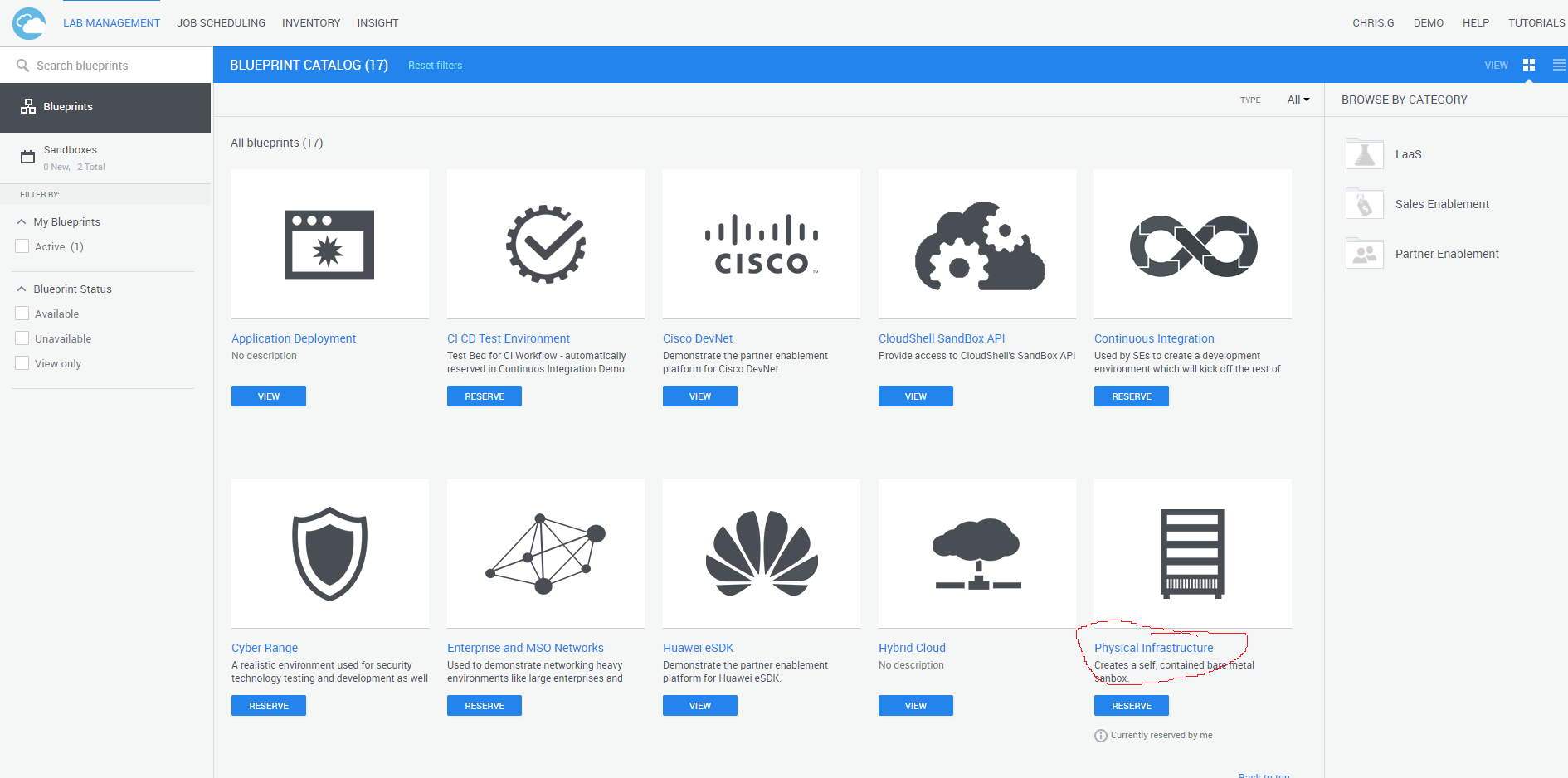Click the Reset filters link
This screenshot has width=1568, height=778.
[435, 66]
